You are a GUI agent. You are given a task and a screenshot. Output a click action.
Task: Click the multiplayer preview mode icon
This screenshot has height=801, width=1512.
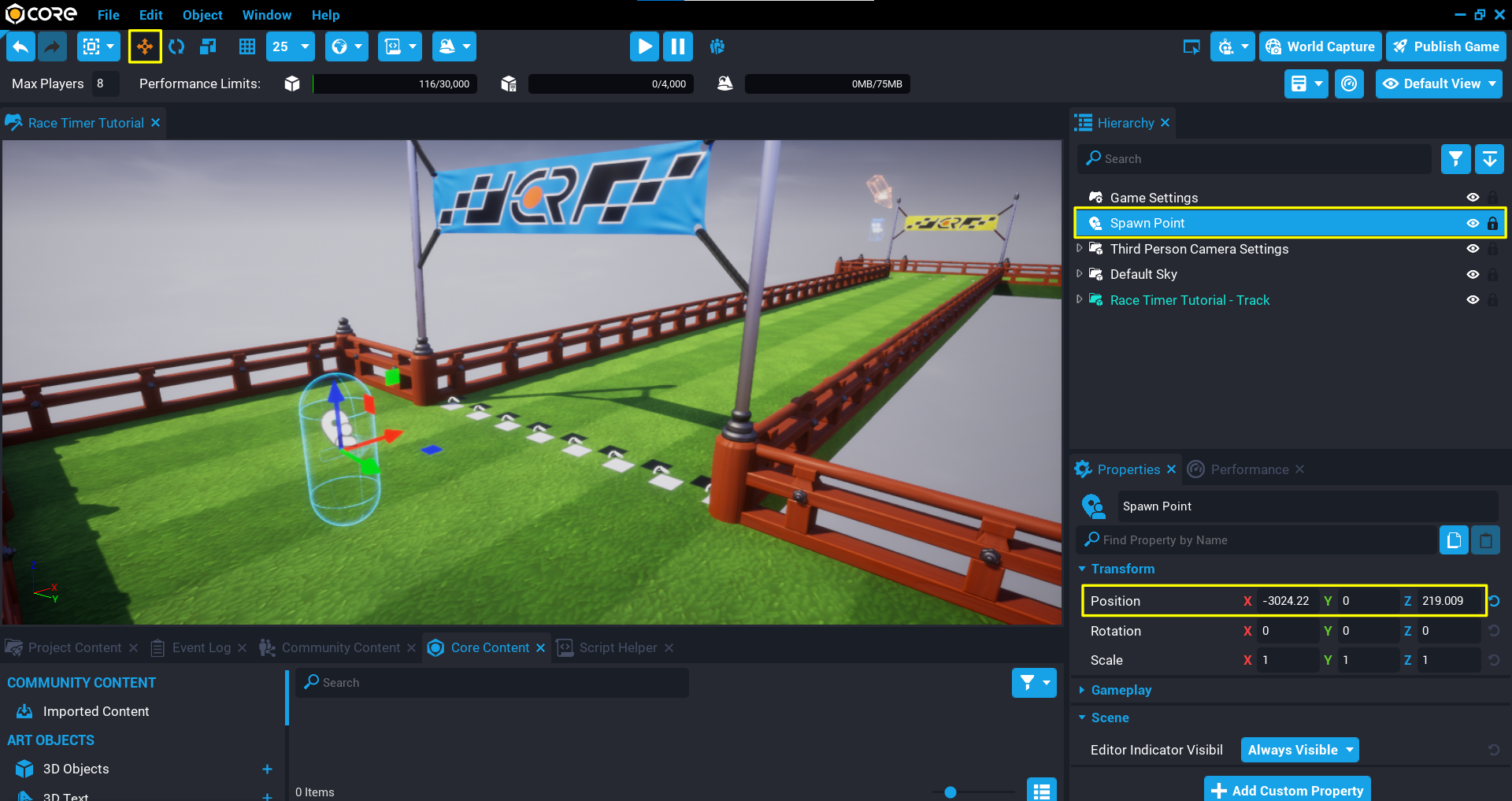click(717, 46)
